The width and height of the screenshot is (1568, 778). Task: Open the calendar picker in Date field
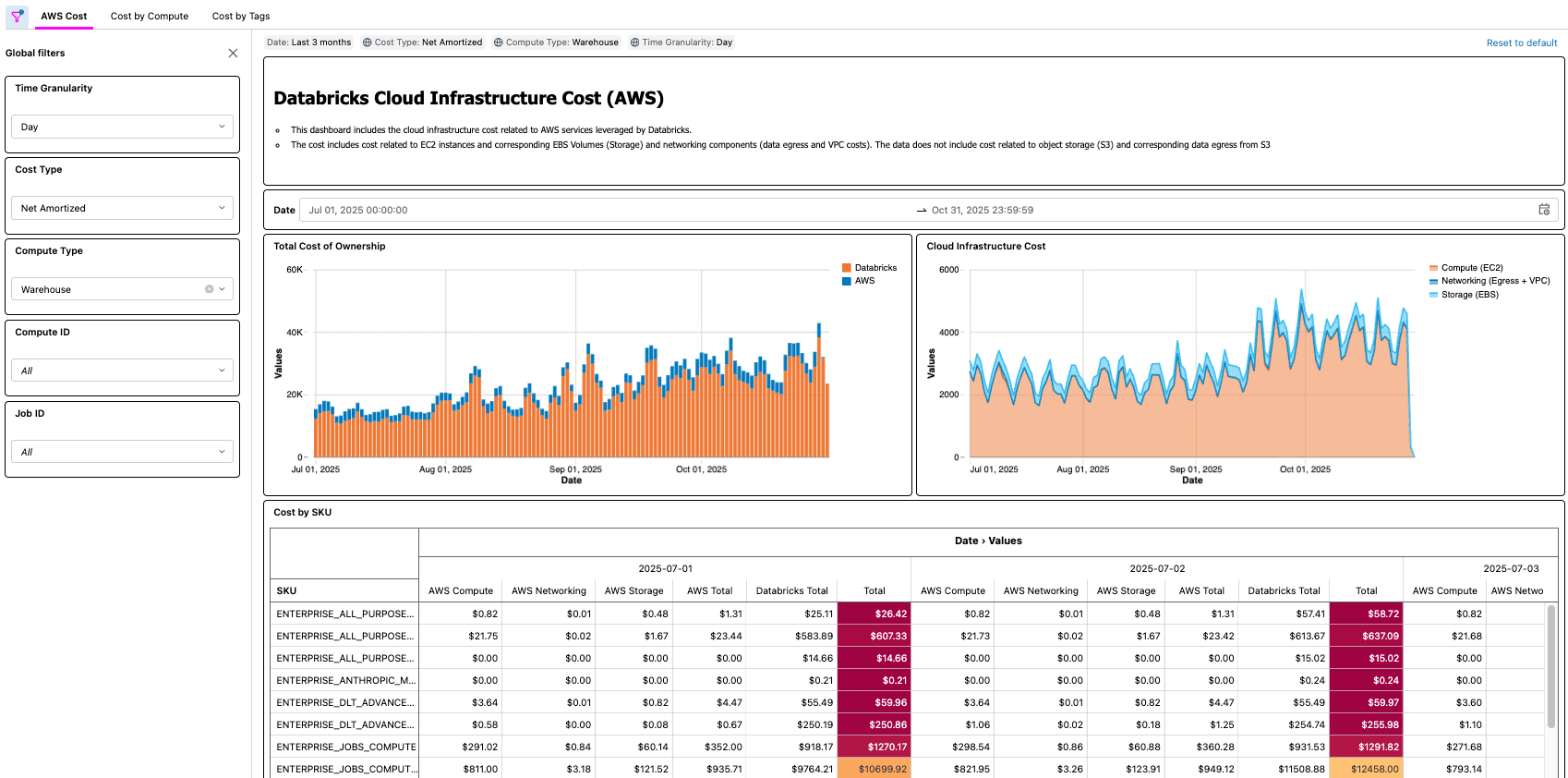1543,210
